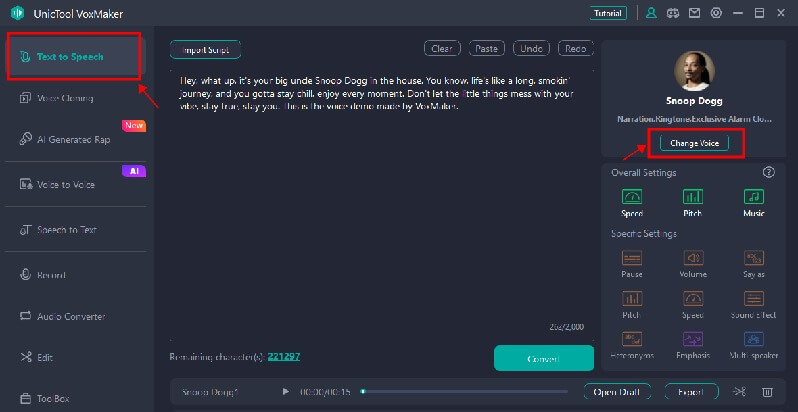Open the Text to Speech section
The width and height of the screenshot is (798, 412).
coord(75,56)
